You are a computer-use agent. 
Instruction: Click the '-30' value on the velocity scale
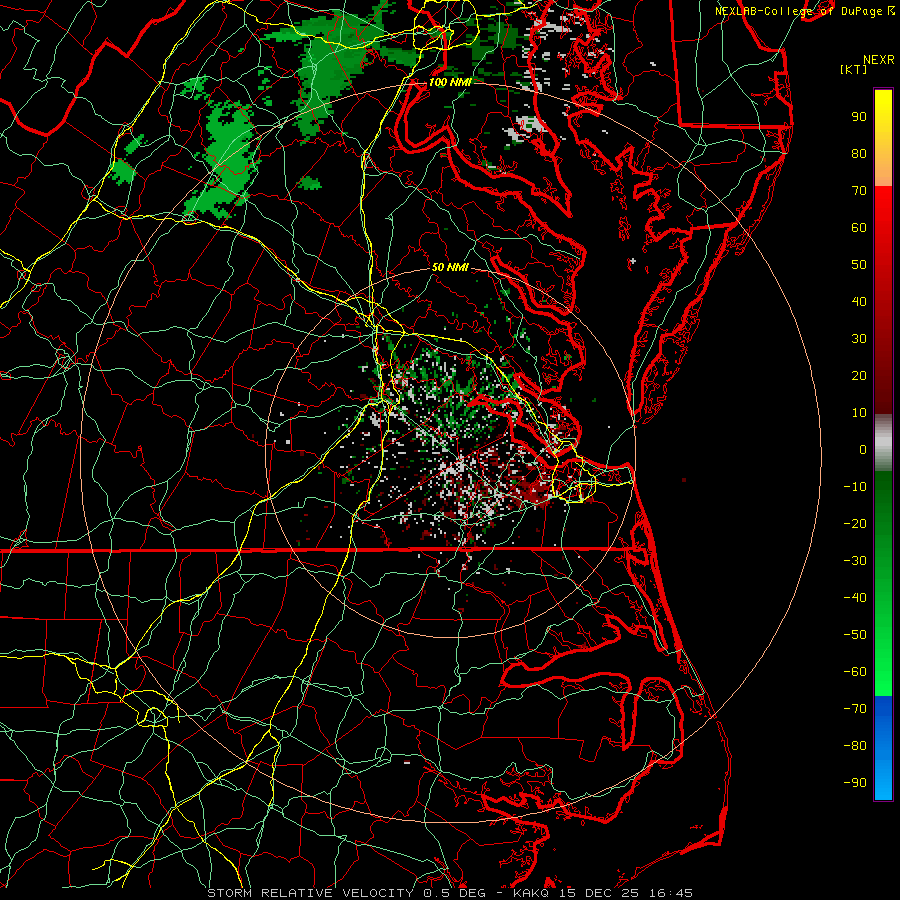[855, 561]
